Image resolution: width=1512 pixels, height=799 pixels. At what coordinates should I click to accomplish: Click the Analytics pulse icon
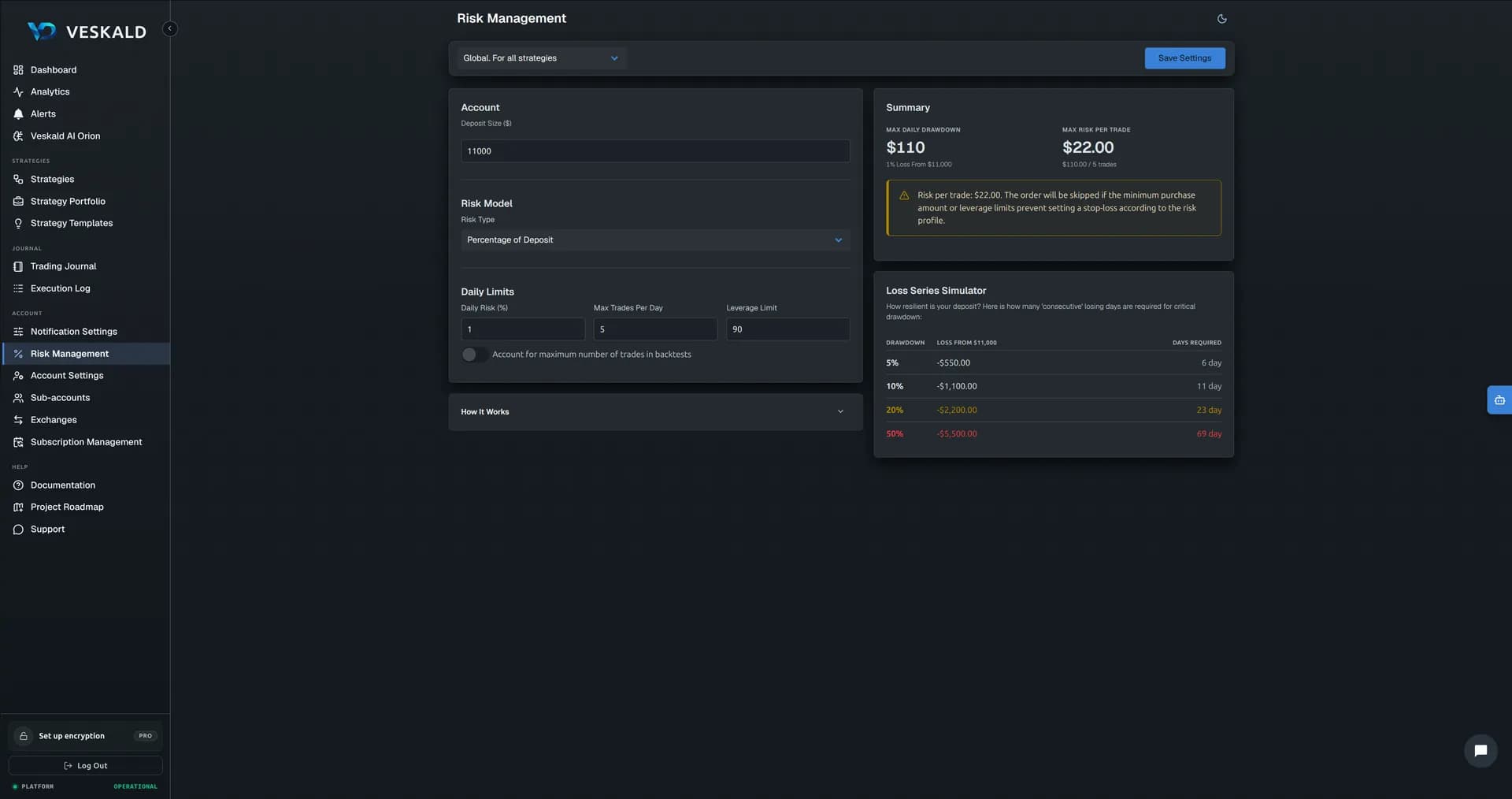[18, 92]
